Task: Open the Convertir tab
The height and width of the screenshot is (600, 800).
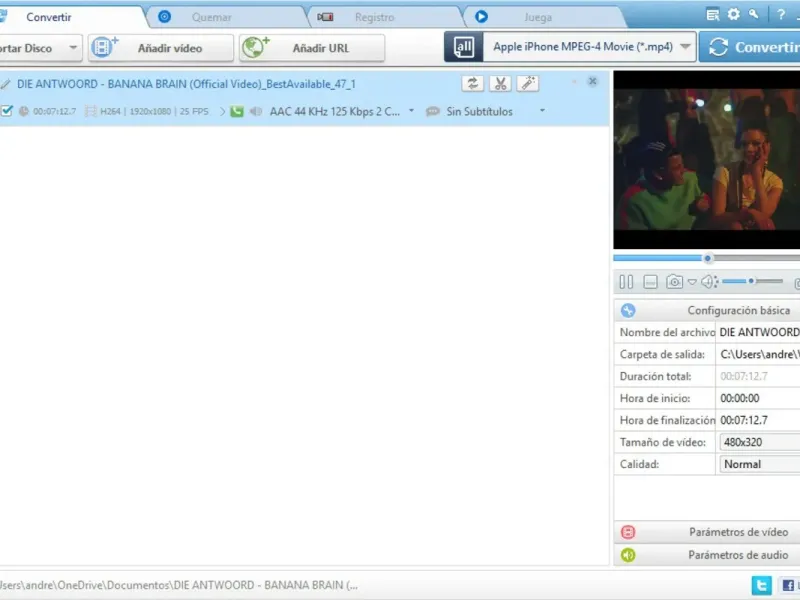Action: point(48,17)
